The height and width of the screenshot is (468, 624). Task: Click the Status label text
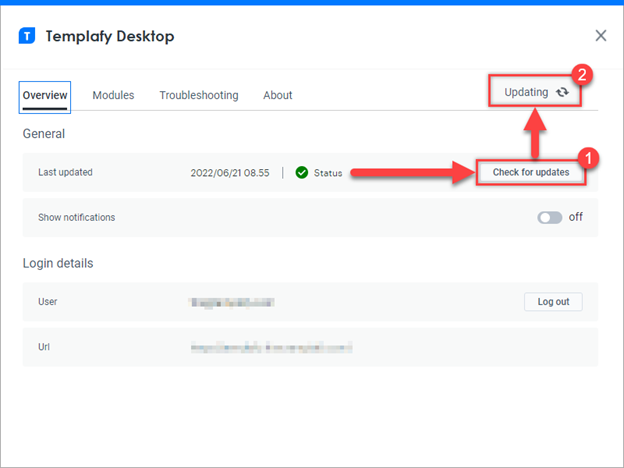click(x=328, y=173)
